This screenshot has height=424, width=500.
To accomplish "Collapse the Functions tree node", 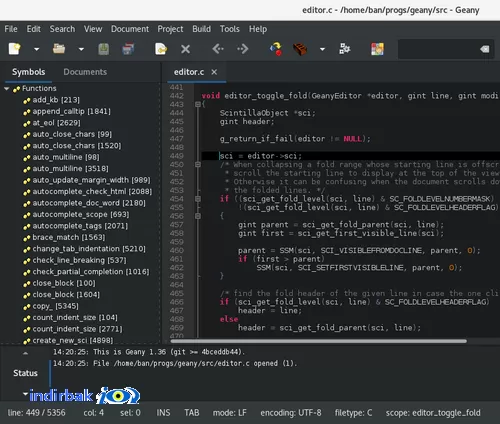I will (7, 89).
